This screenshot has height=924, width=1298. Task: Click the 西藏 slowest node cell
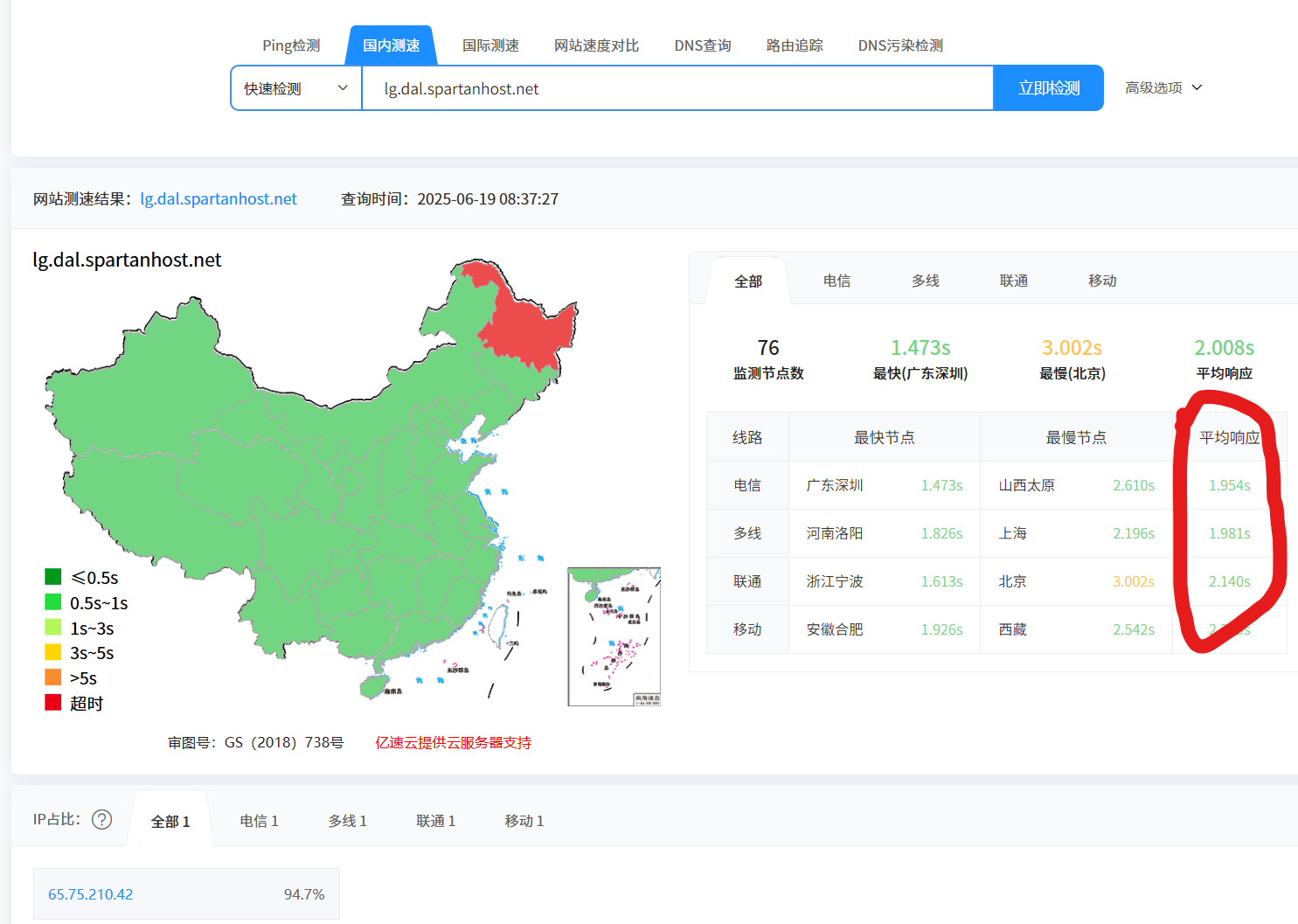1013,629
